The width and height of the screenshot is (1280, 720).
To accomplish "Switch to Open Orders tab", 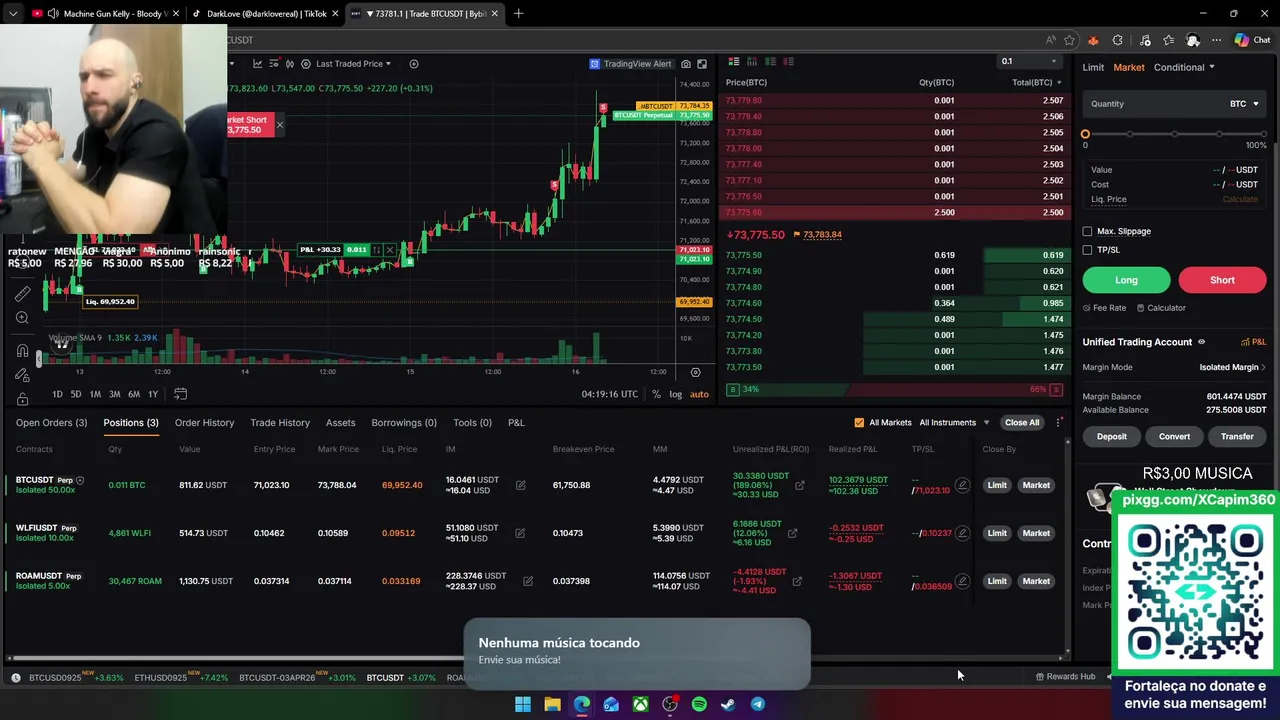I will tap(51, 422).
